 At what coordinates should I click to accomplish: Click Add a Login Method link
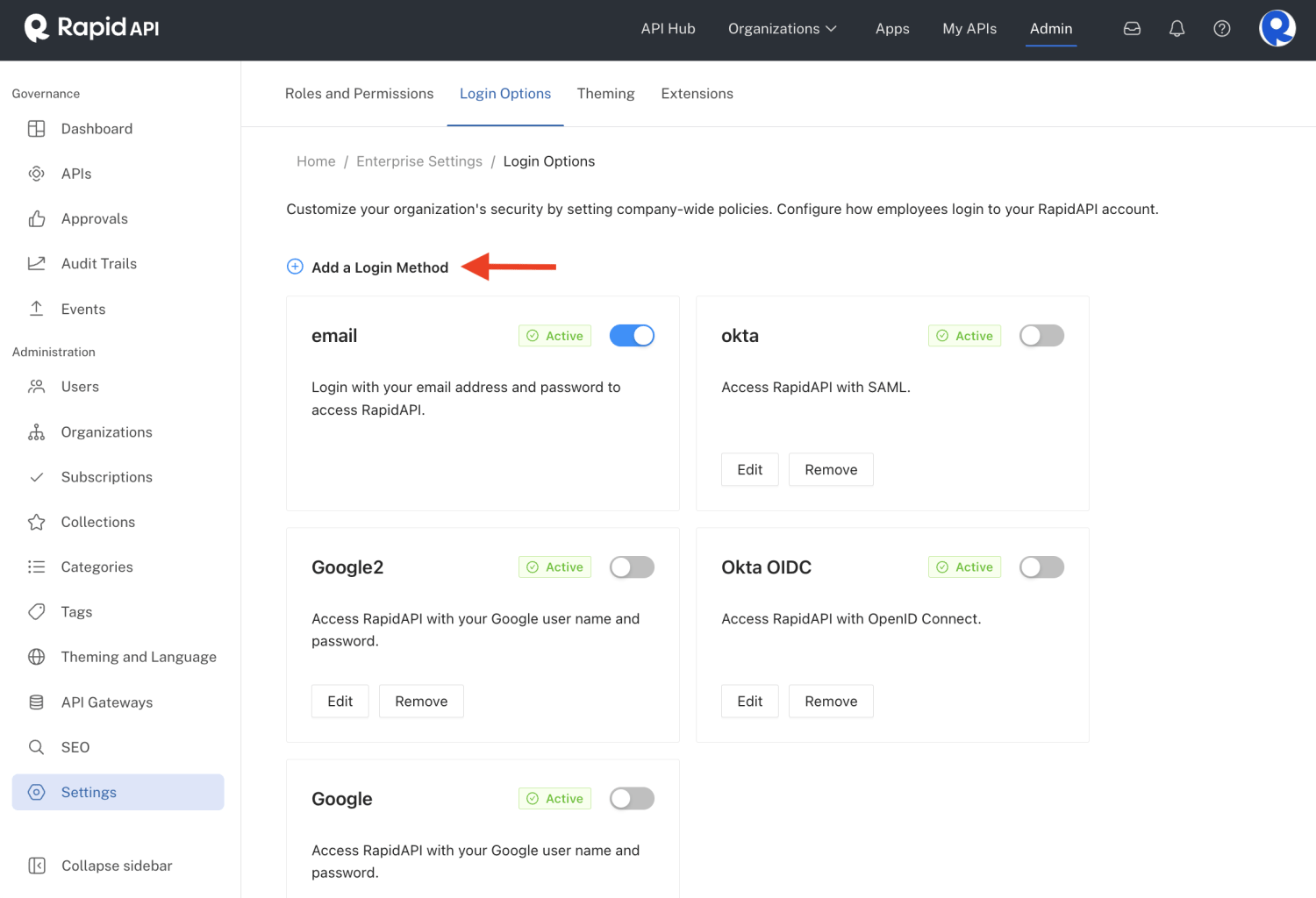(x=380, y=267)
